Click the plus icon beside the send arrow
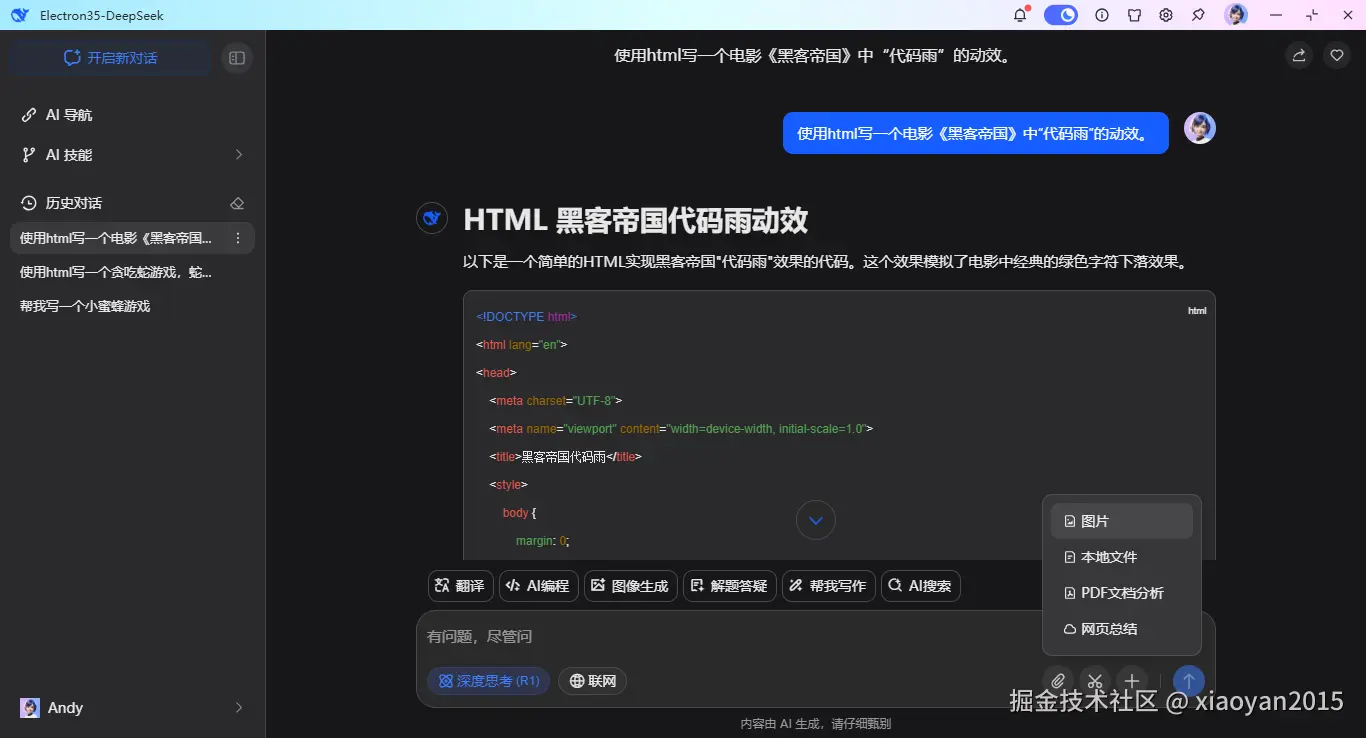1366x738 pixels. click(1132, 681)
